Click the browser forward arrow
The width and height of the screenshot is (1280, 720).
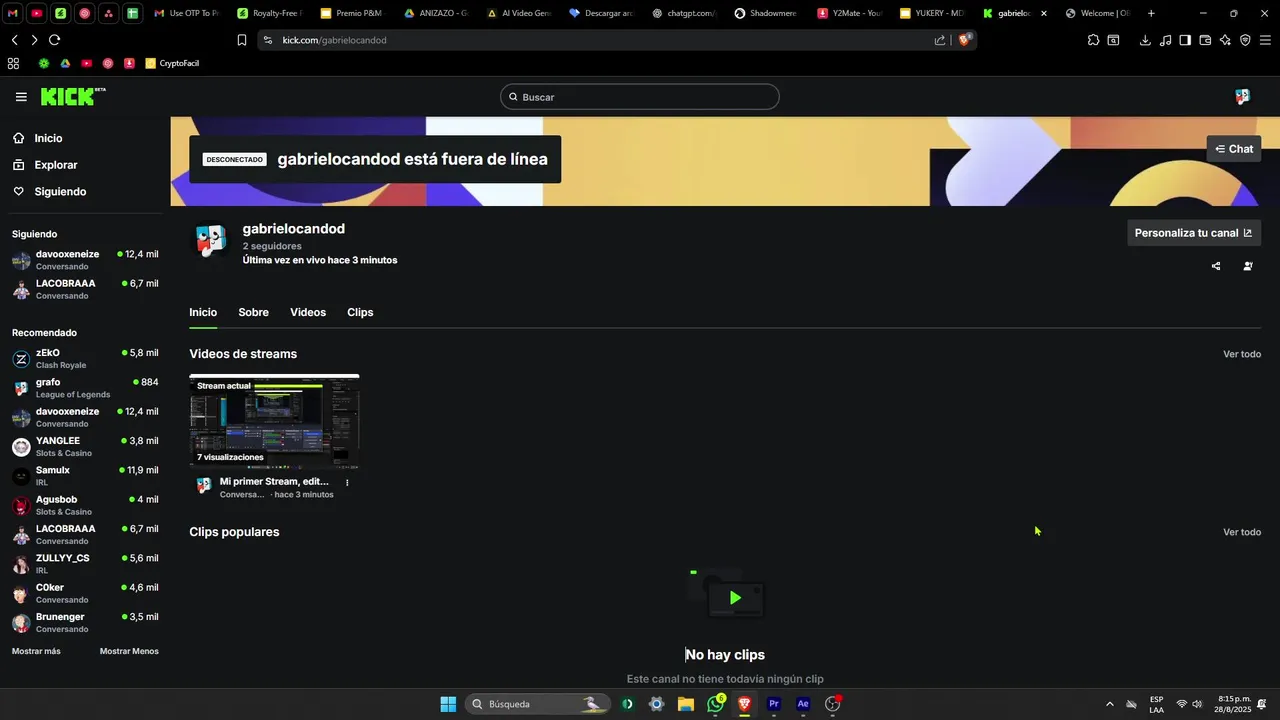(x=34, y=40)
